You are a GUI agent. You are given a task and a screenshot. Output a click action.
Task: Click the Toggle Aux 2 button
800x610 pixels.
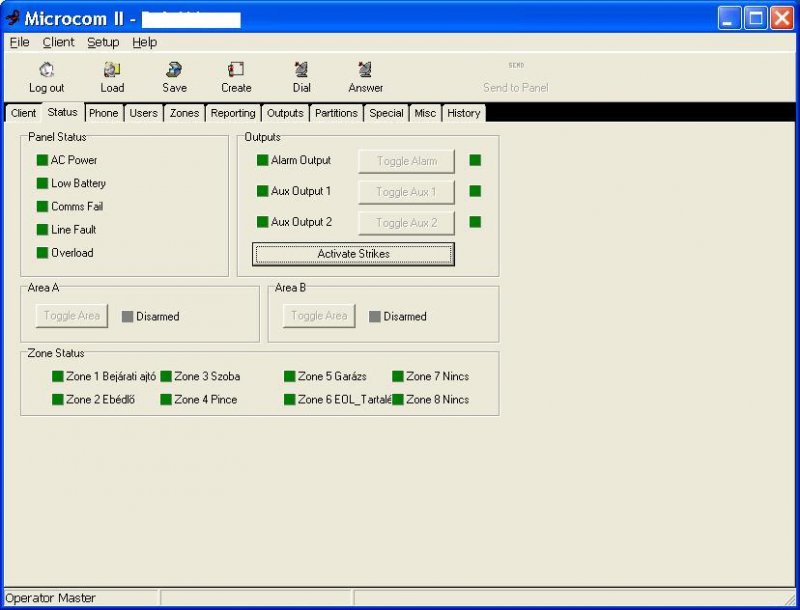pos(407,223)
